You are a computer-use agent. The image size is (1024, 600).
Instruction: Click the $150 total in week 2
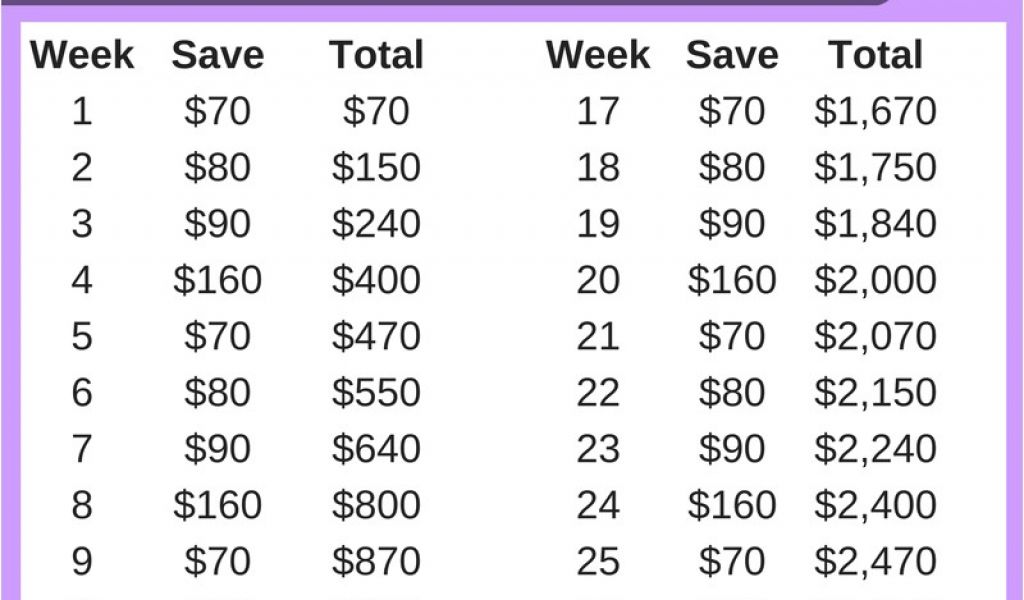(x=376, y=167)
